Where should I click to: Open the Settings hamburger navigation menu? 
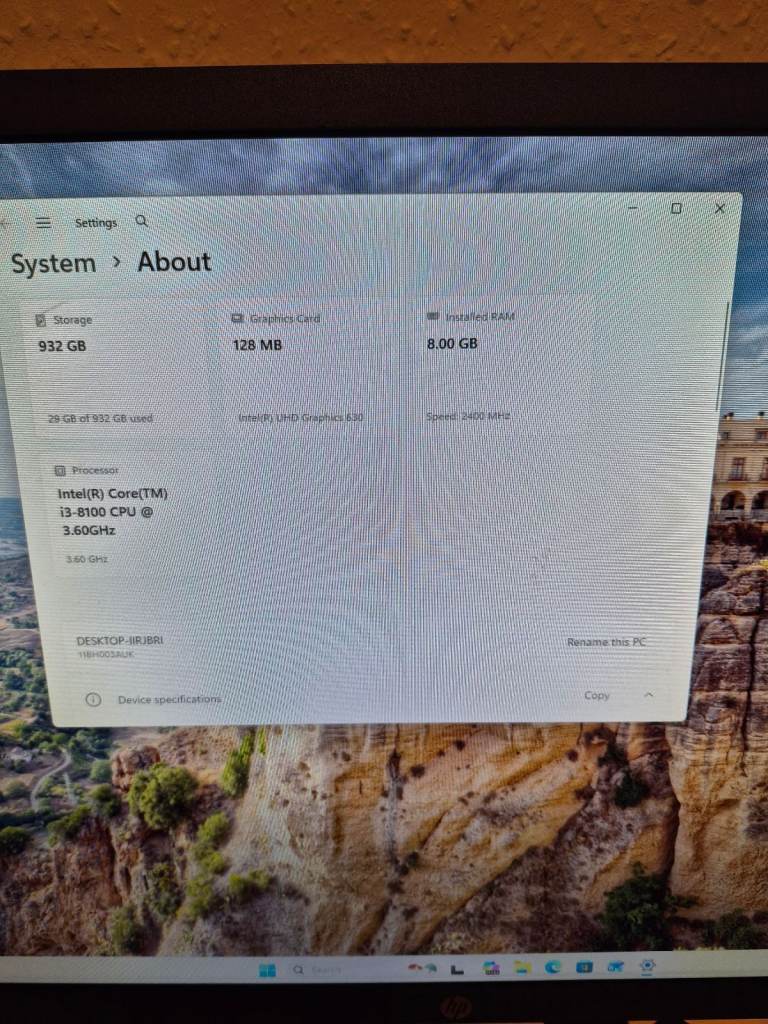(43, 223)
